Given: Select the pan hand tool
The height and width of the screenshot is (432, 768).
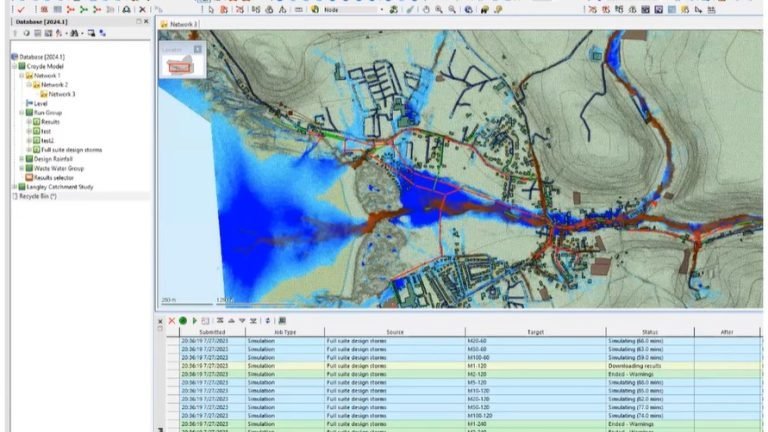Looking at the screenshot, I should (x=426, y=10).
